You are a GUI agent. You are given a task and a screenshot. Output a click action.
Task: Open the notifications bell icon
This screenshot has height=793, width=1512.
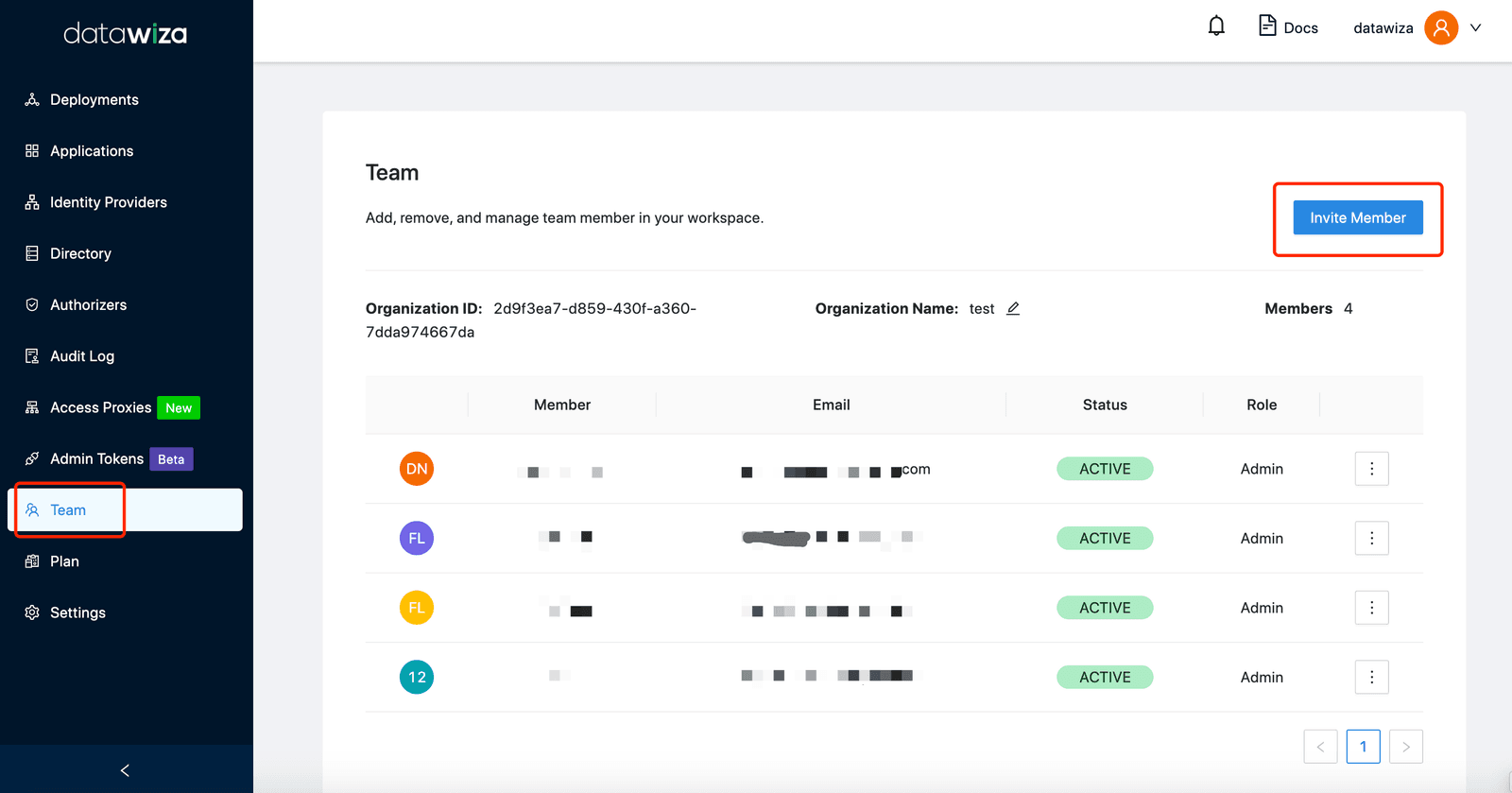click(1216, 26)
